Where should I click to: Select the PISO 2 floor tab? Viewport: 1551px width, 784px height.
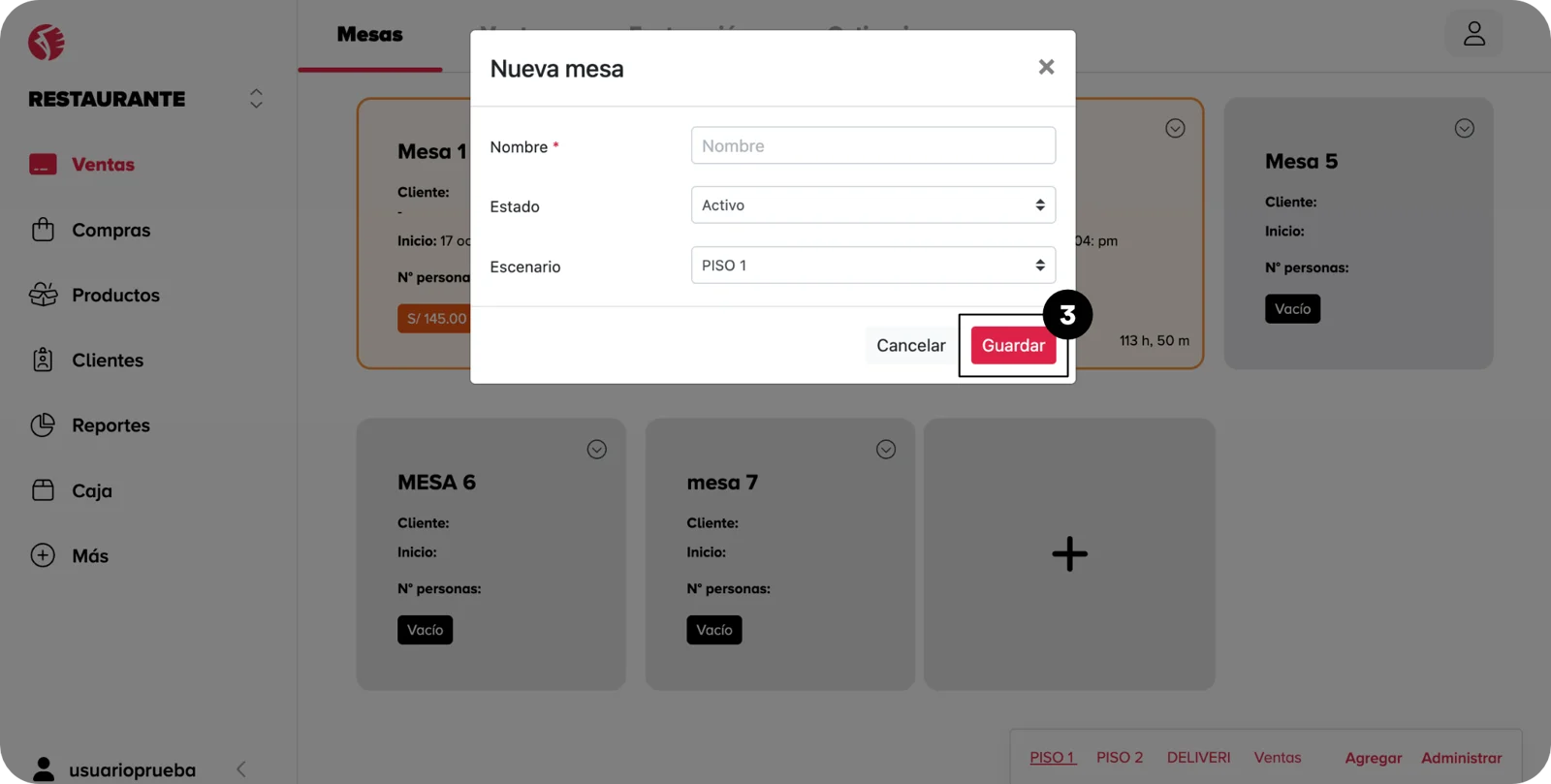coord(1120,758)
